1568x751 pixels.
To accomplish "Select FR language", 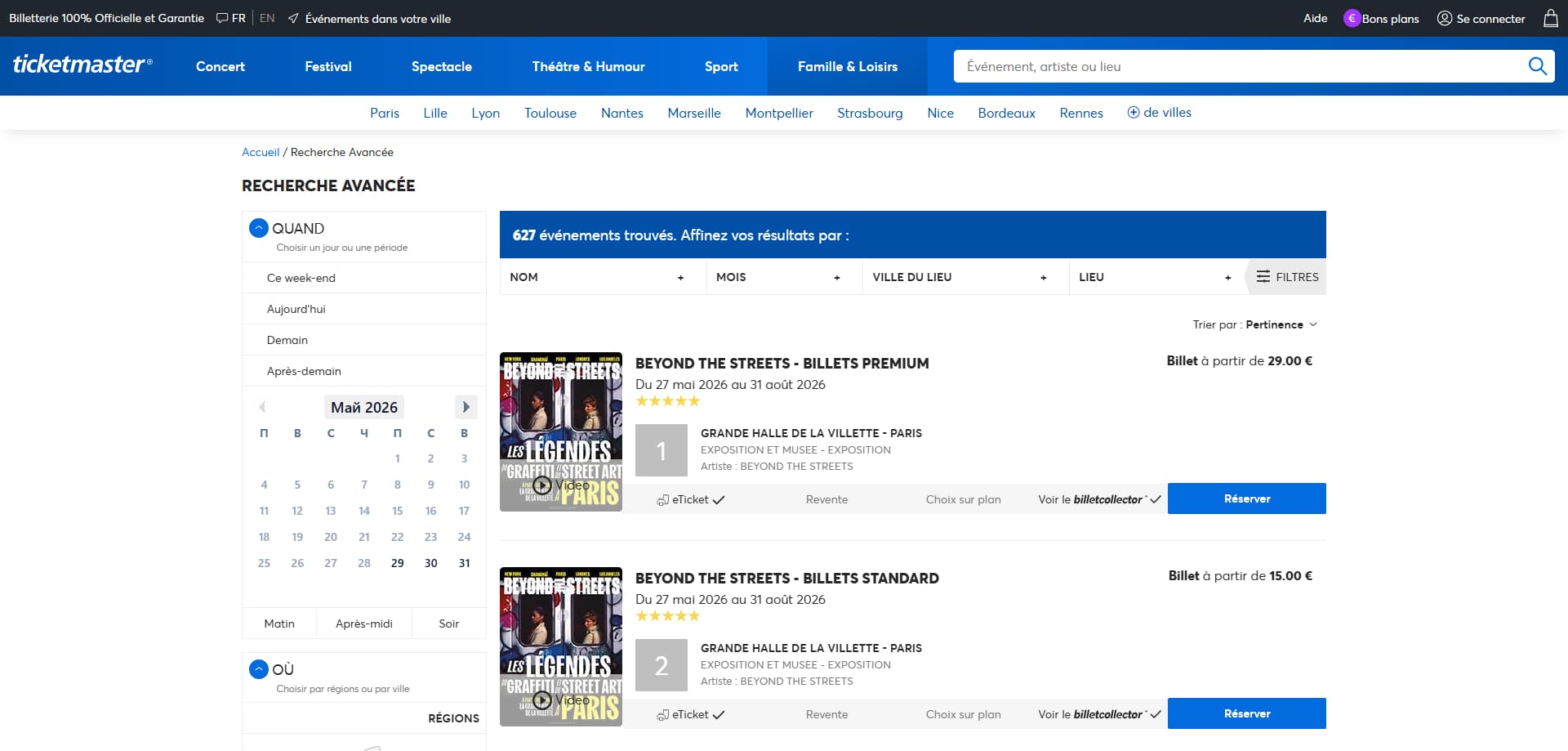I will tap(238, 18).
